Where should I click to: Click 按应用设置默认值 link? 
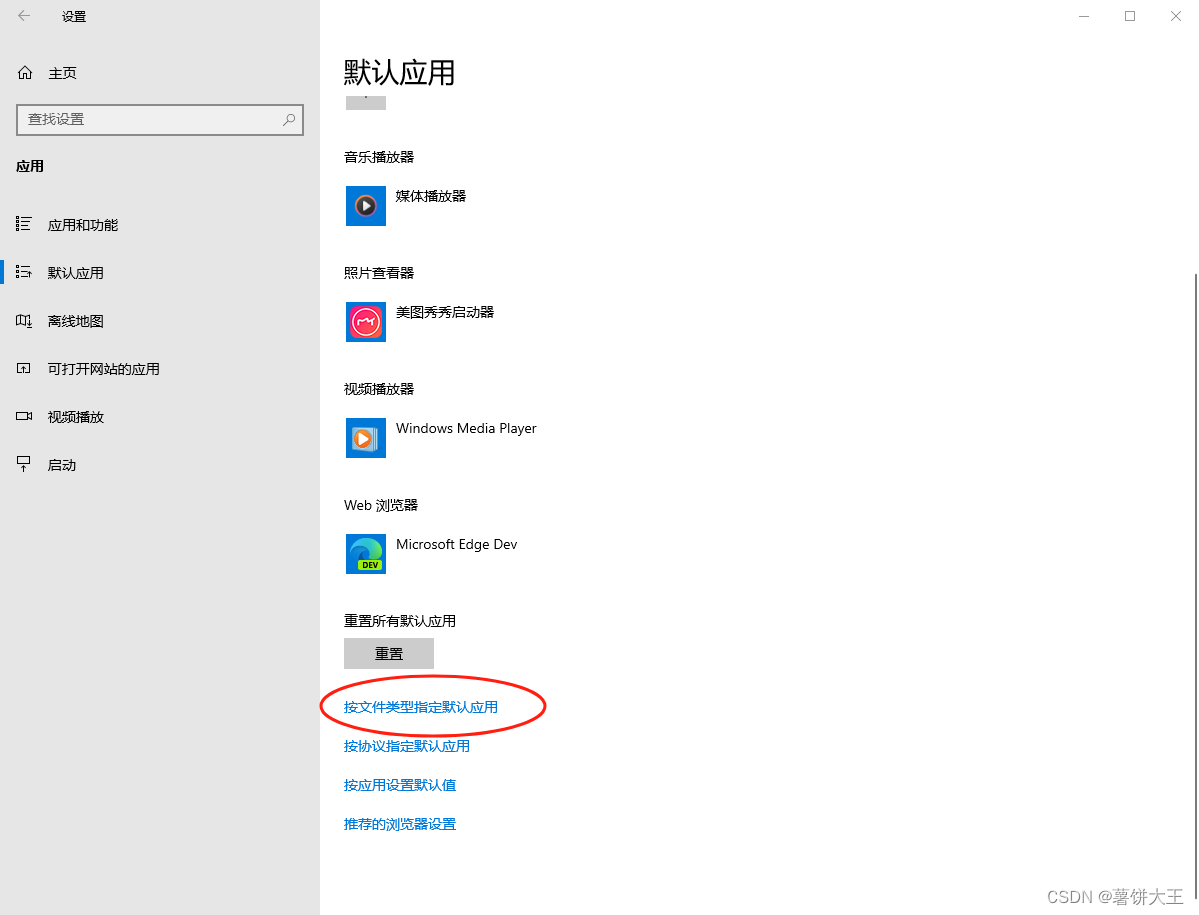[400, 785]
